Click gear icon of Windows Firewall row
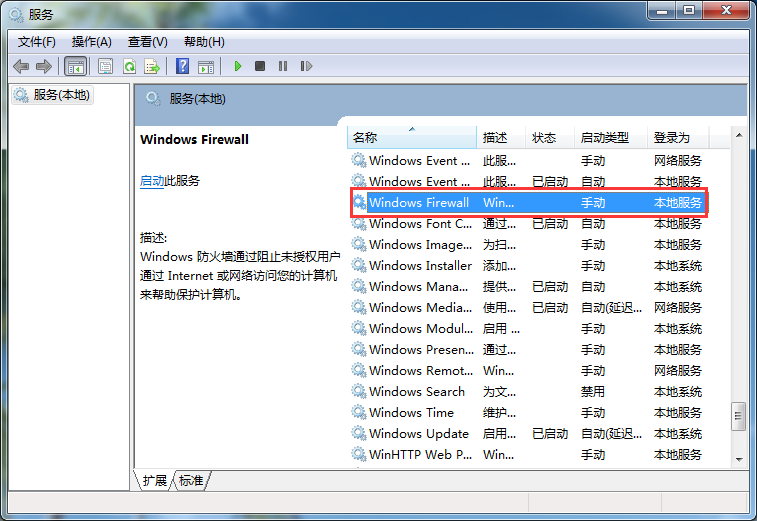757x521 pixels. point(359,202)
